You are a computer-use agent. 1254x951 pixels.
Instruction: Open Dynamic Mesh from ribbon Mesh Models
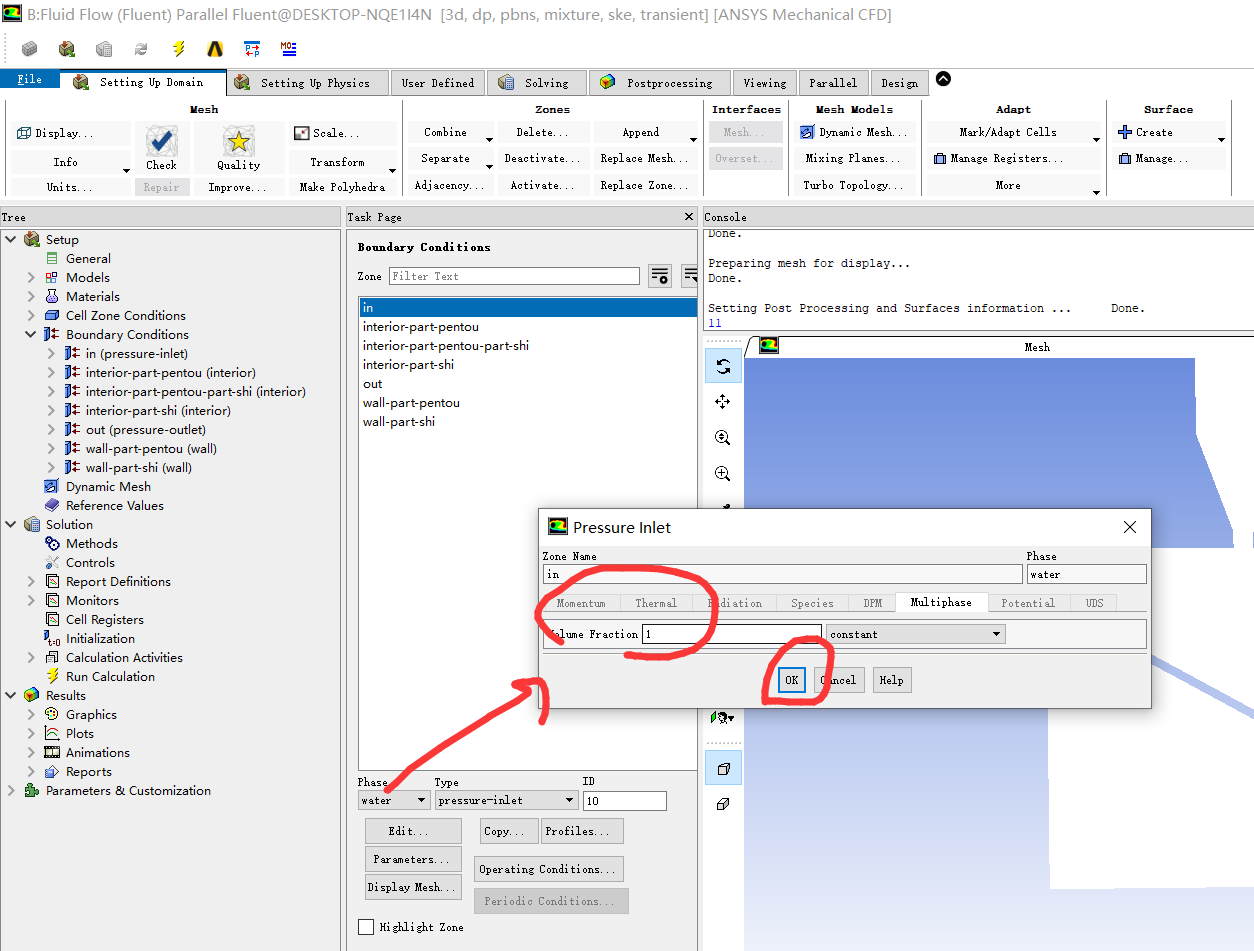point(855,132)
